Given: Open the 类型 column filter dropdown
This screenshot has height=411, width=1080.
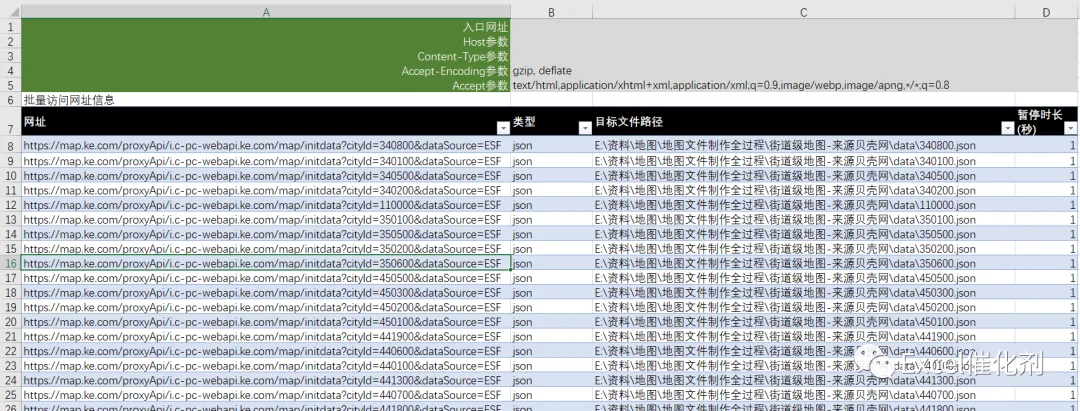Looking at the screenshot, I should pos(585,128).
